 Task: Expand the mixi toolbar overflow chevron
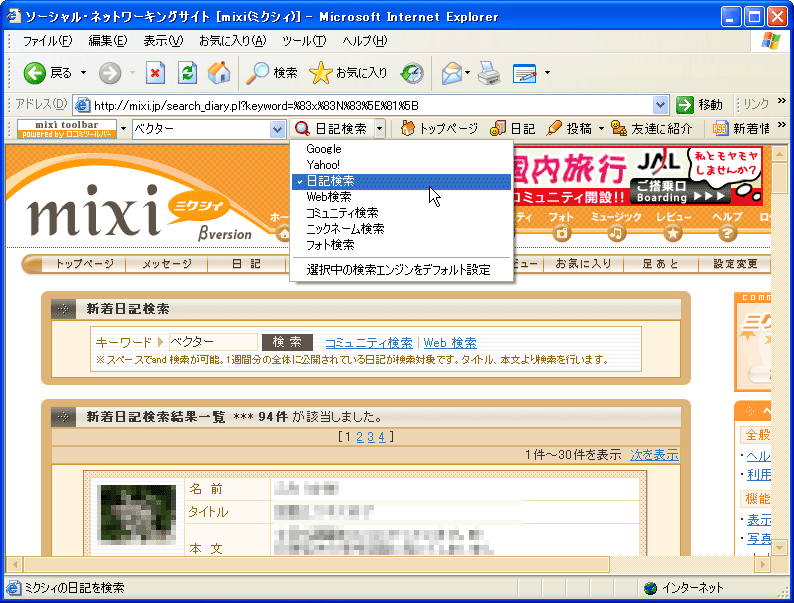(x=782, y=125)
